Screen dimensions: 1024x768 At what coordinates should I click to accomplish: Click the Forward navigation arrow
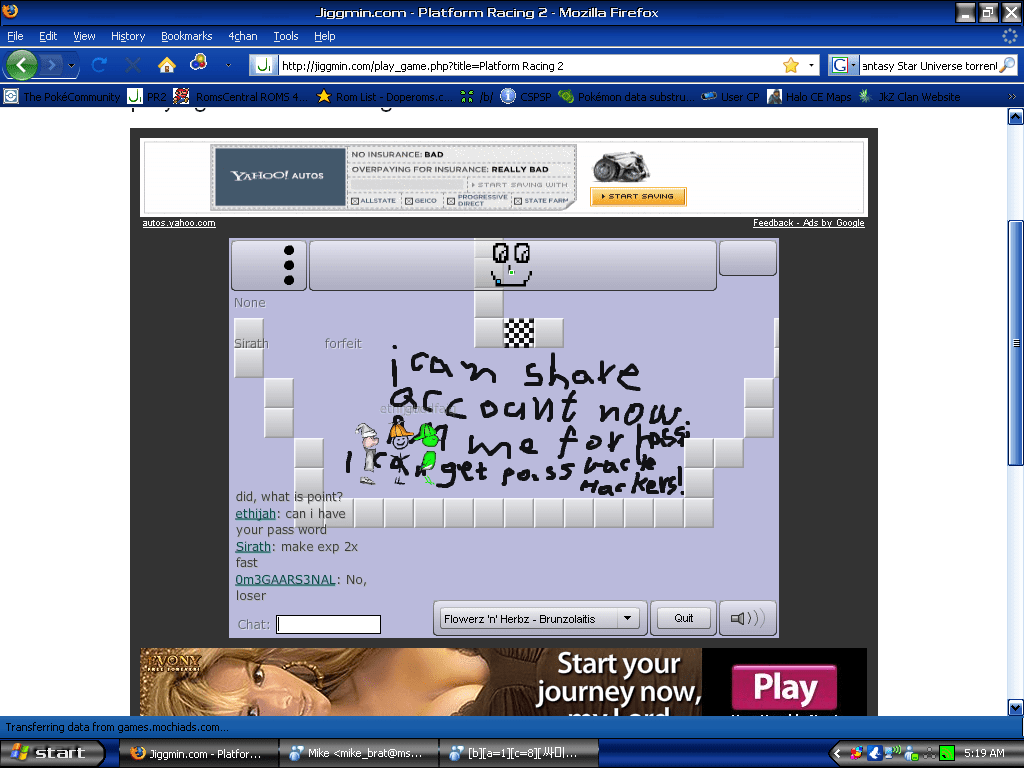pos(52,65)
